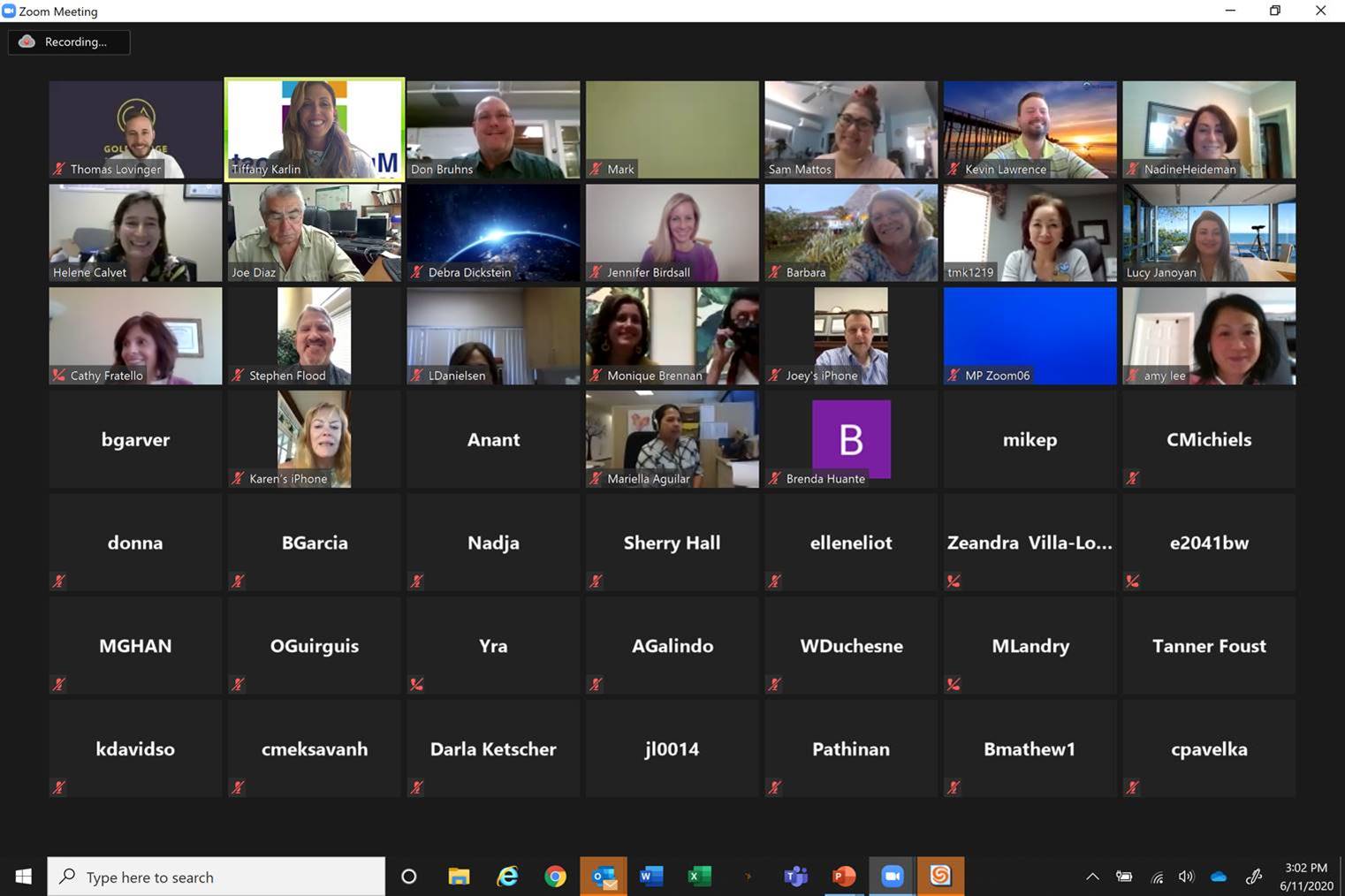The height and width of the screenshot is (896, 1345).
Task: Click the muted mic icon next to Stephen Flood
Action: coord(238,376)
